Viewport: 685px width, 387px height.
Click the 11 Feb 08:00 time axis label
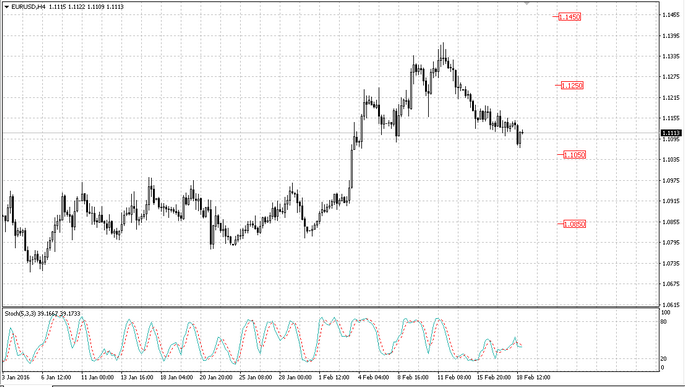(454, 377)
